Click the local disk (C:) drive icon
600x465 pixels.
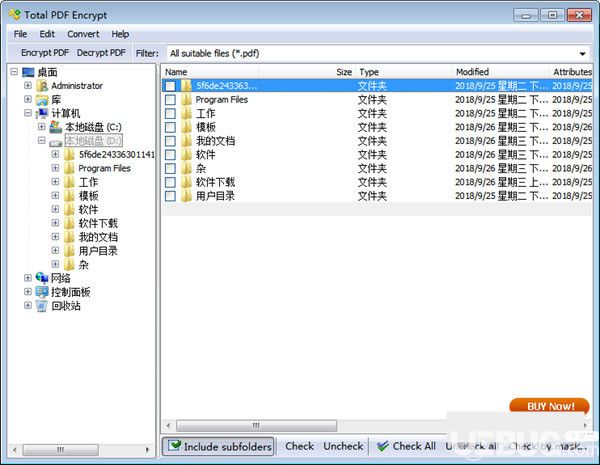pos(56,127)
